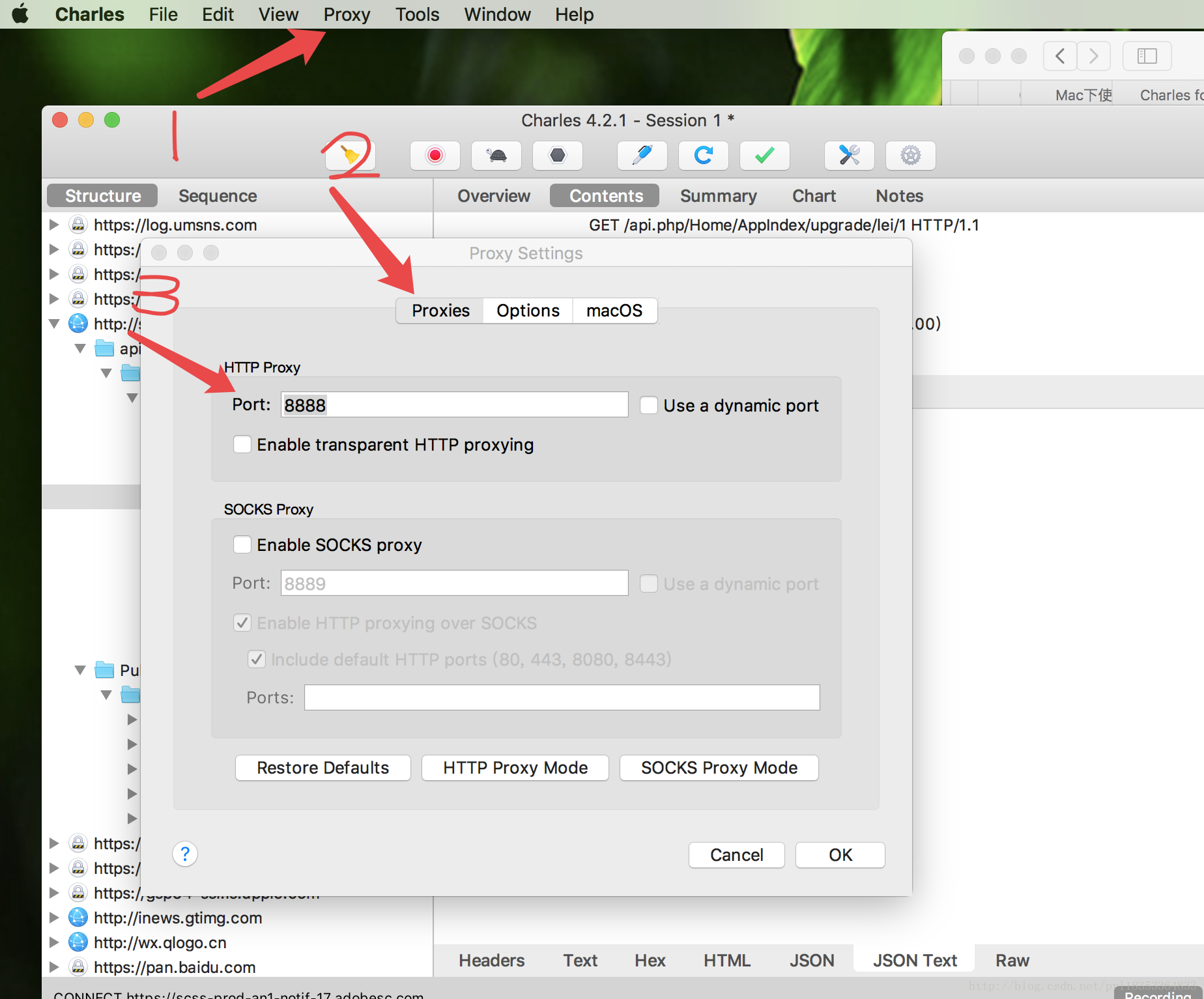The width and height of the screenshot is (1204, 999).
Task: Switch to Hex bottom tab
Action: click(x=650, y=961)
